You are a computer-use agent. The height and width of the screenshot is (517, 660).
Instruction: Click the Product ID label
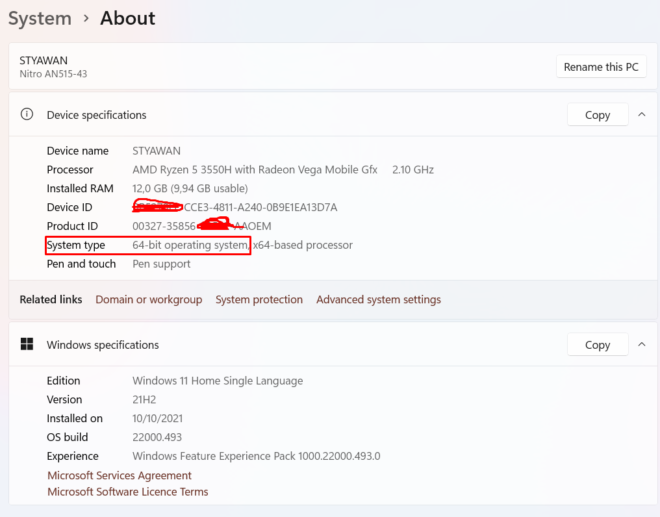(72, 226)
